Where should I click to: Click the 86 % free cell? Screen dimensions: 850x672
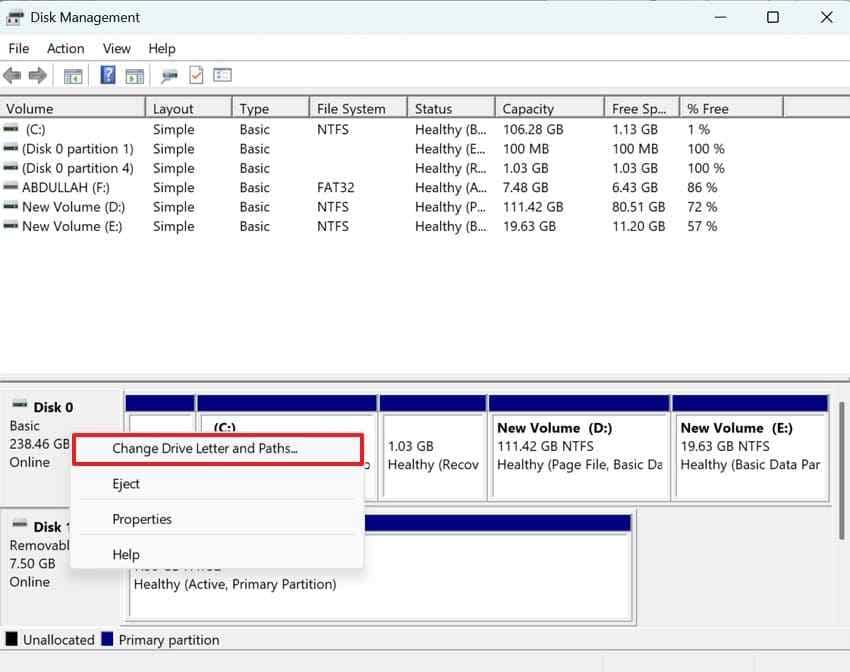702,188
